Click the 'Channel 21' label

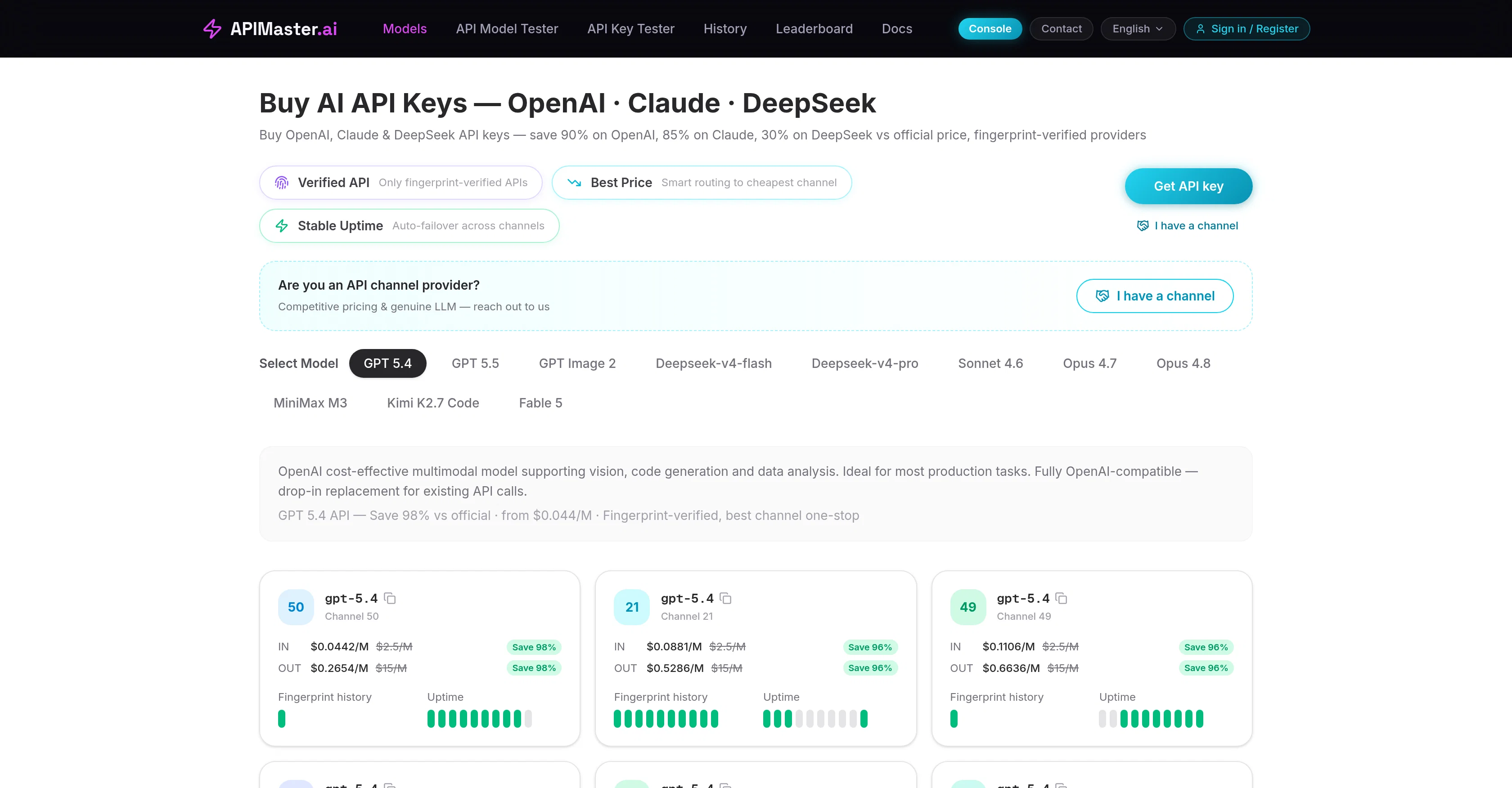coord(687,616)
